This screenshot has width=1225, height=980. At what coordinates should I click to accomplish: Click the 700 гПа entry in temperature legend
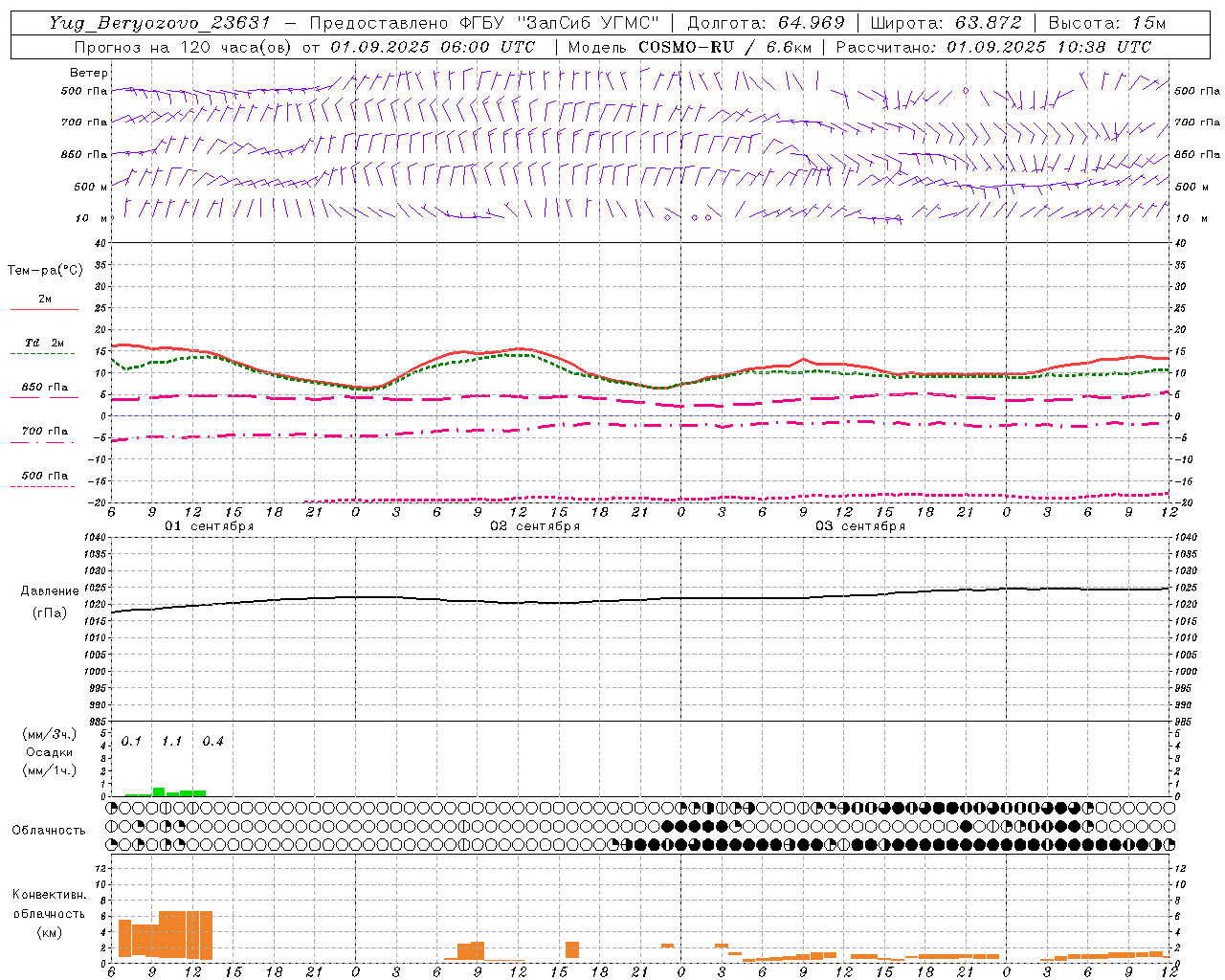point(44,431)
